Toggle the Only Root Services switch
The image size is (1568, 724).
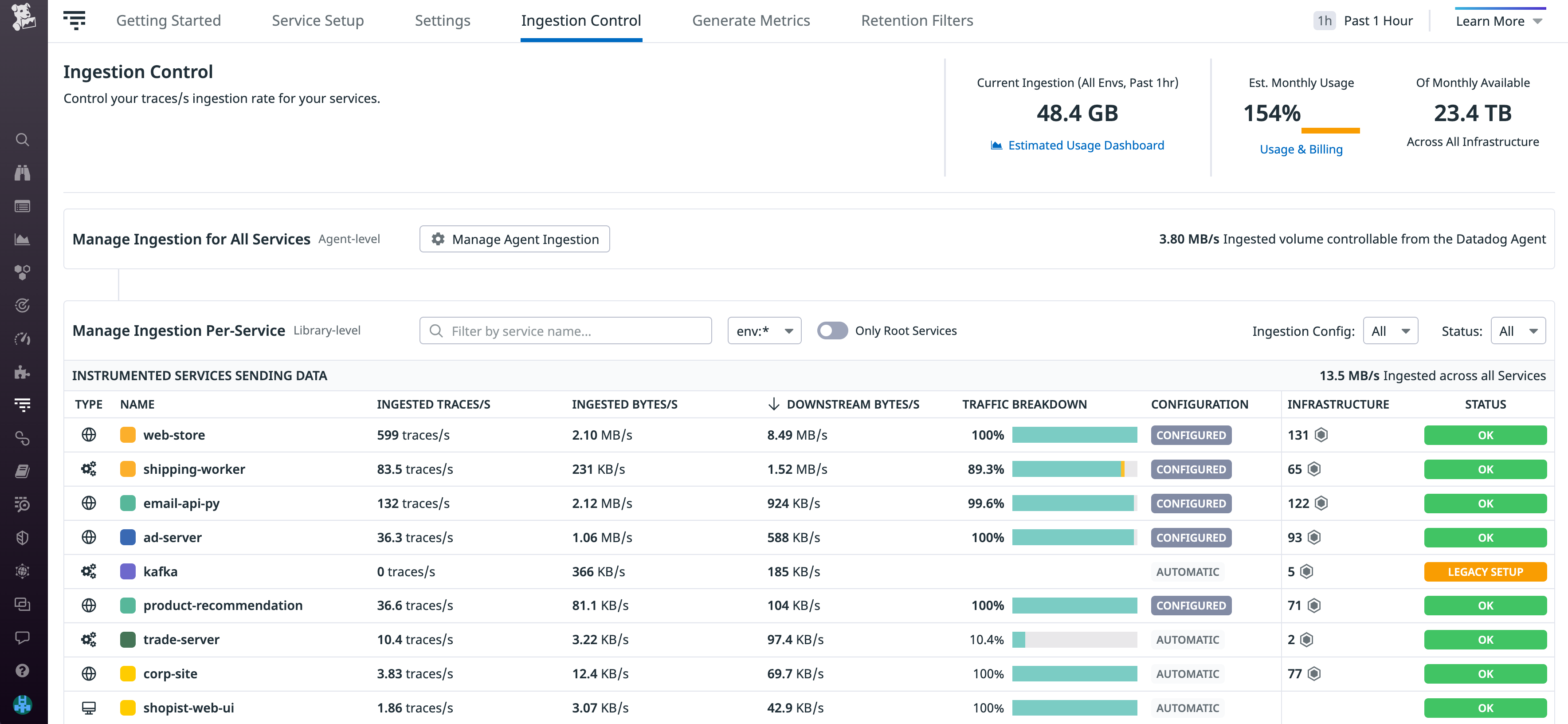(833, 331)
